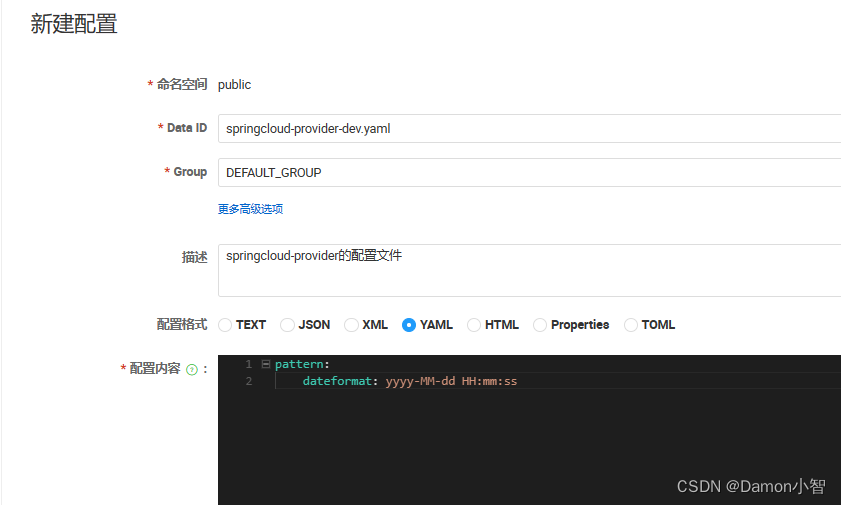Click the Data ID input field

(528, 128)
